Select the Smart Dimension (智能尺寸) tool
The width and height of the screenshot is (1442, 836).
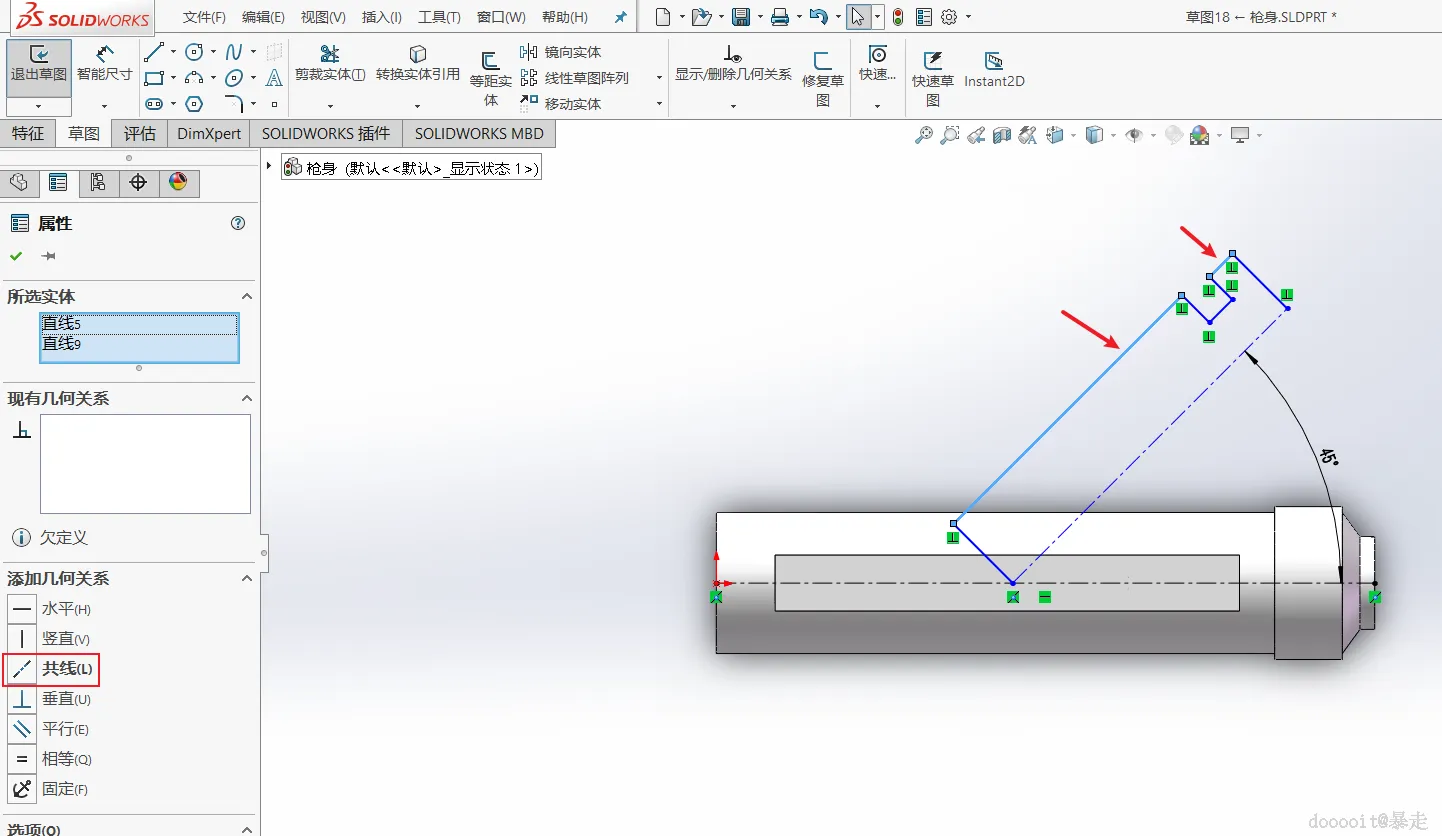coord(104,66)
